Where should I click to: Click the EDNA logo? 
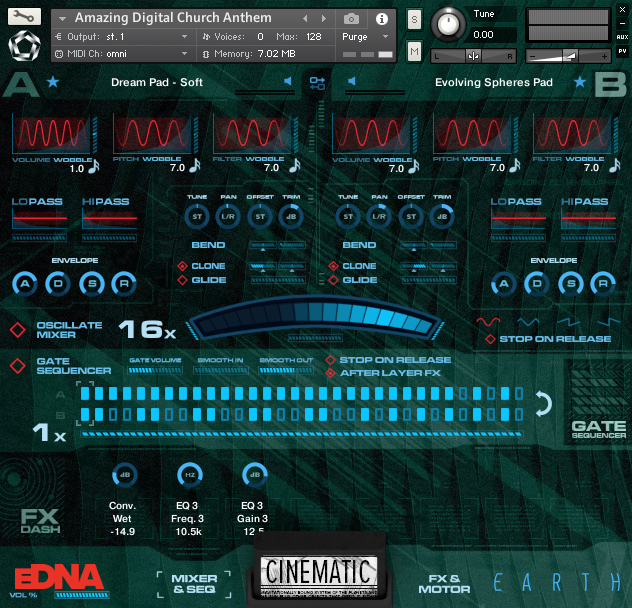coord(58,578)
